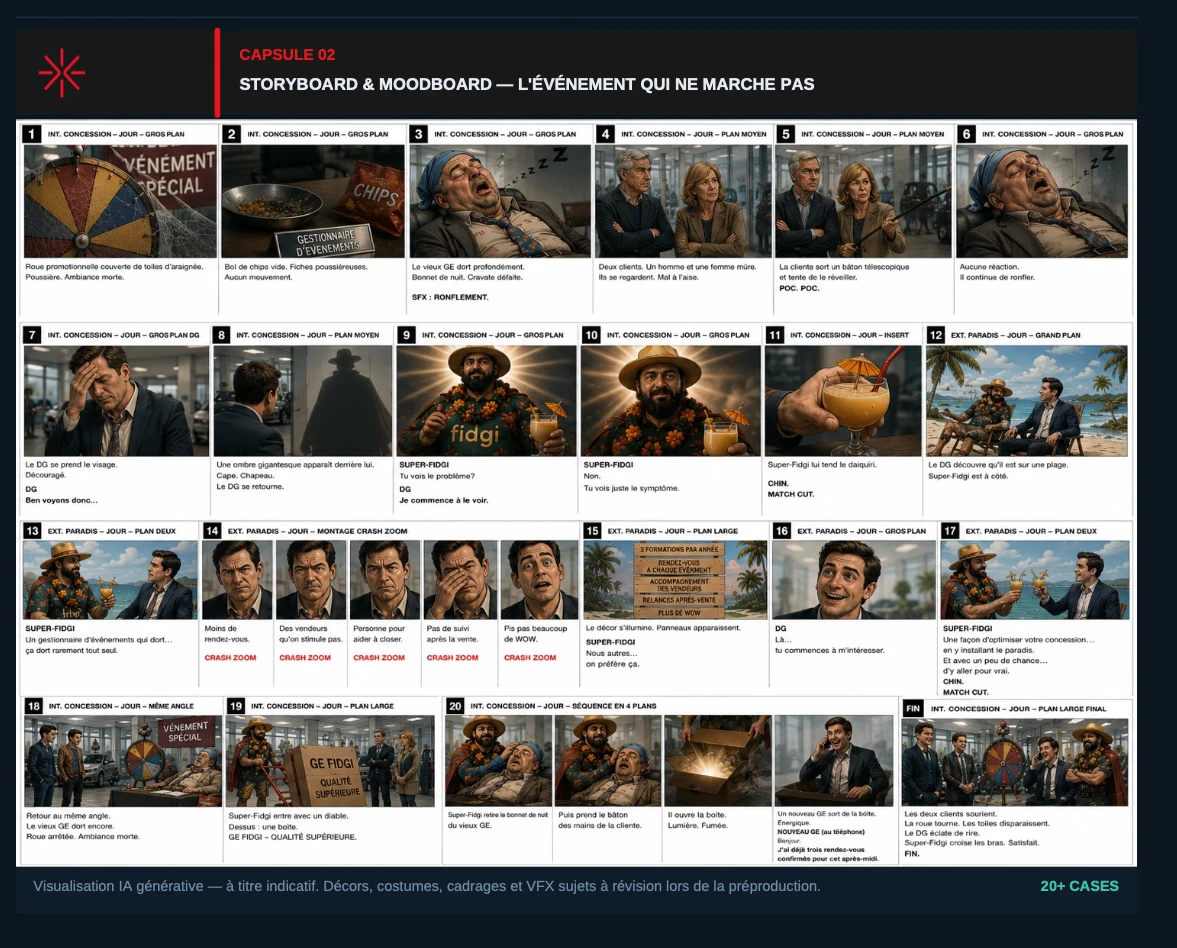Click number badge 20

point(455,706)
